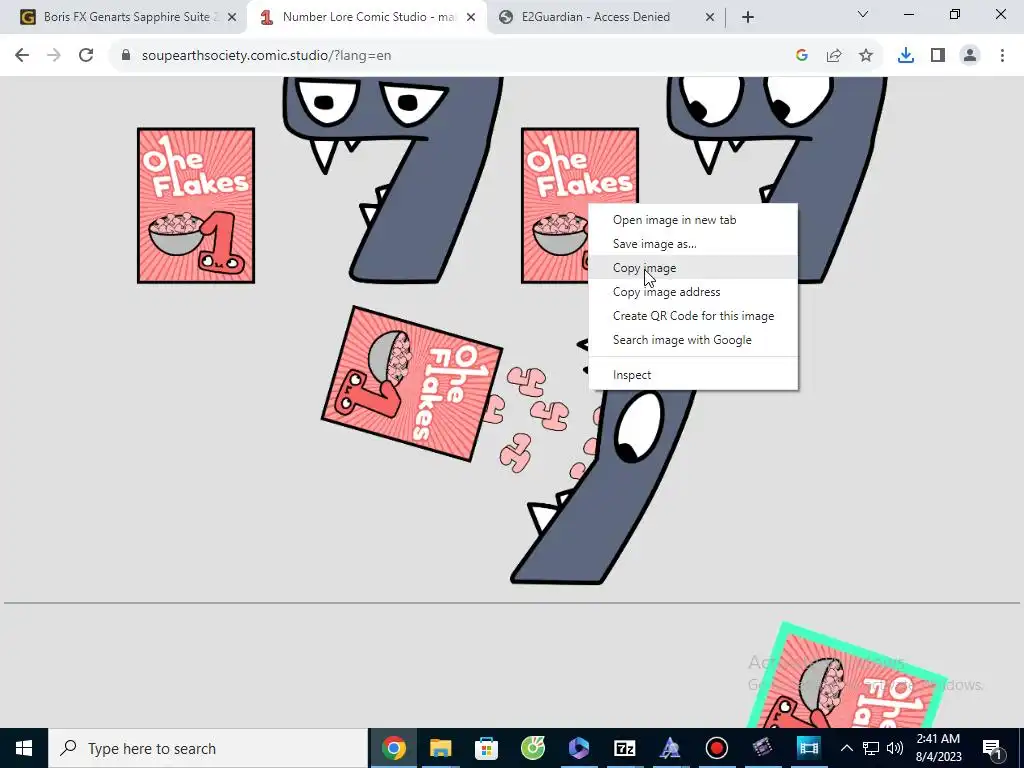Click the forward navigation arrow

tap(54, 56)
